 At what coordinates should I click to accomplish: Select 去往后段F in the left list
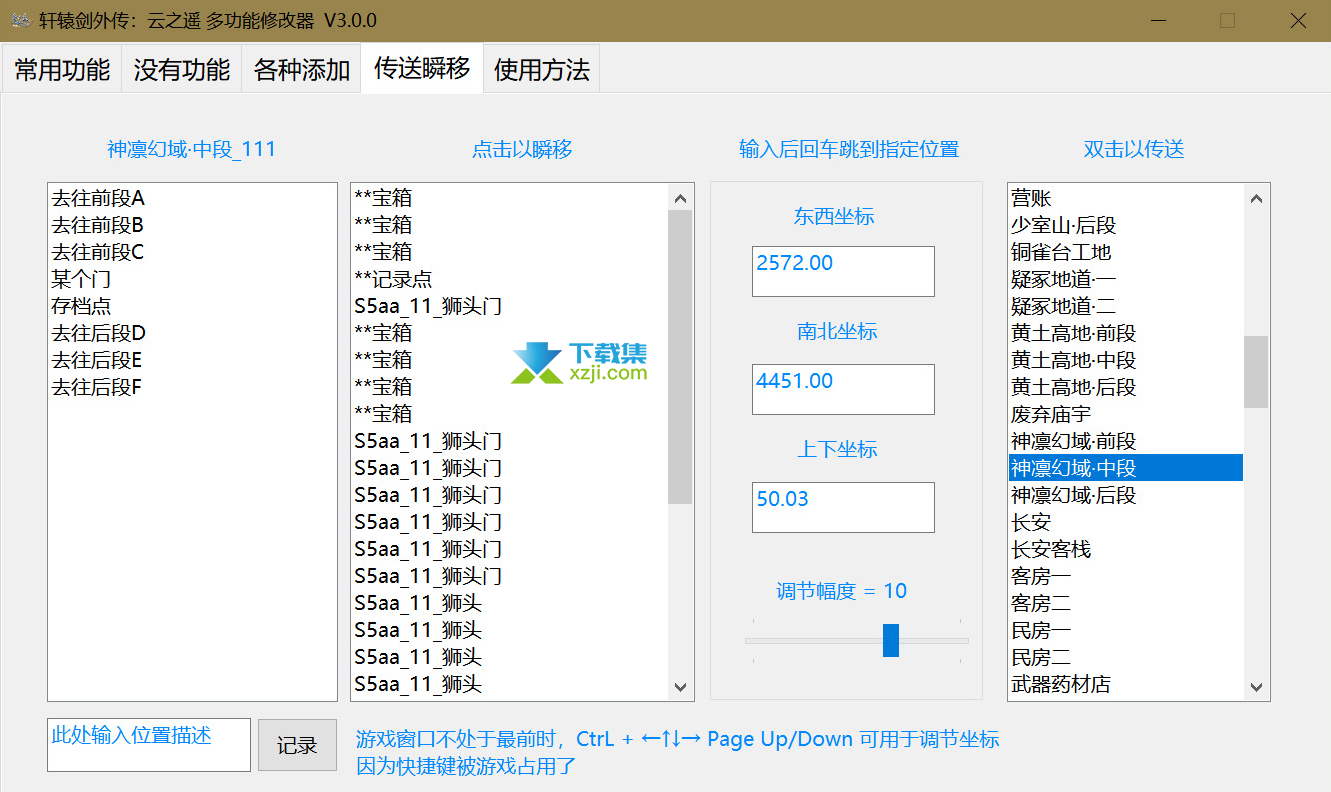click(193, 387)
